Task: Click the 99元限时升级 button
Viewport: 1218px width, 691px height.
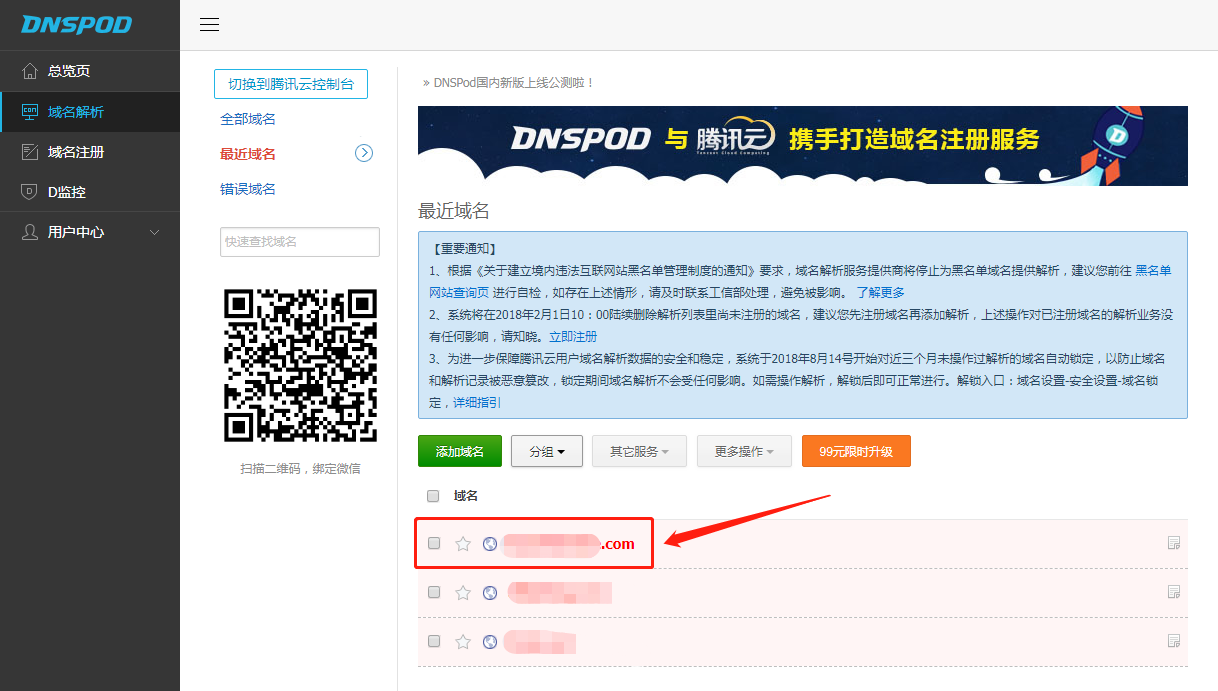Action: (856, 451)
